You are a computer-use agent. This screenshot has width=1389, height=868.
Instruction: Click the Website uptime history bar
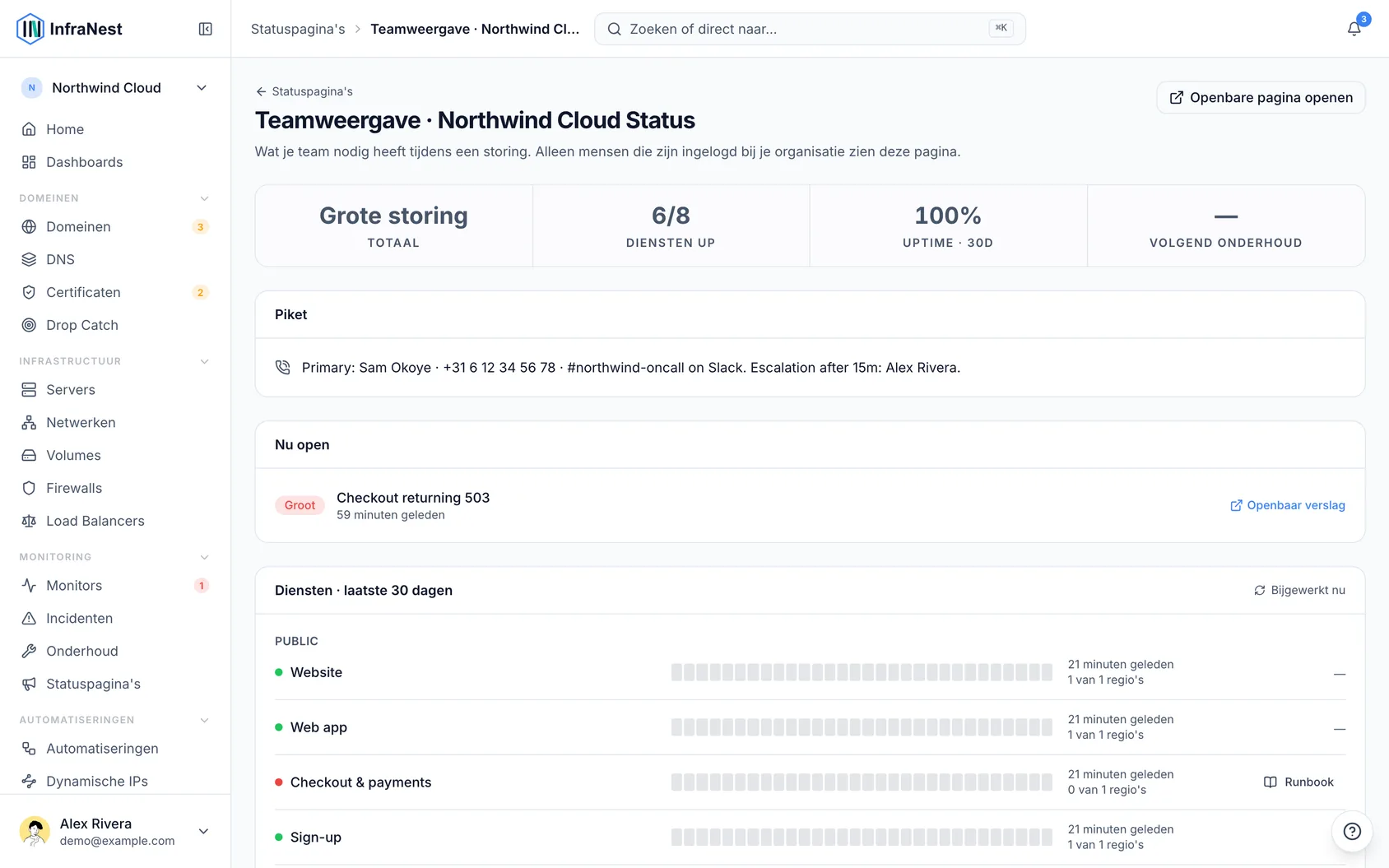point(862,672)
